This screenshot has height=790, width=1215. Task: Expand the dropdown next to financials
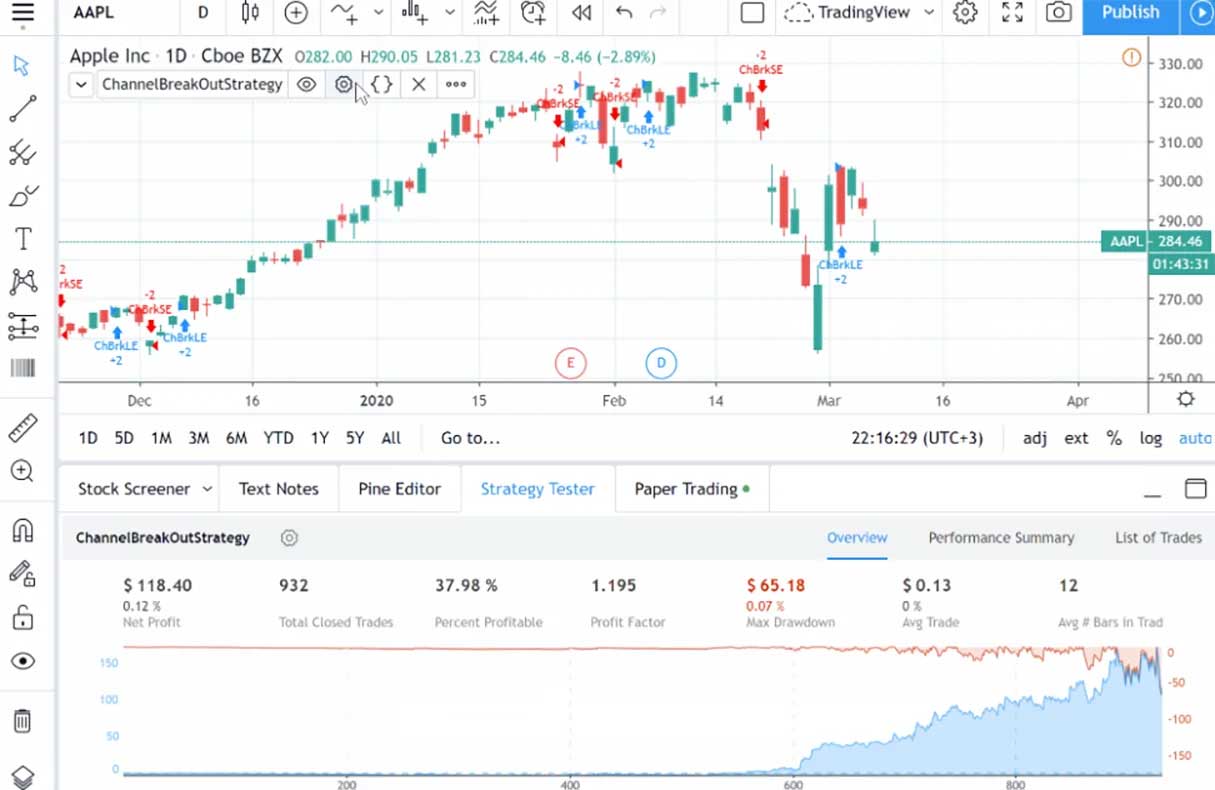[x=450, y=13]
